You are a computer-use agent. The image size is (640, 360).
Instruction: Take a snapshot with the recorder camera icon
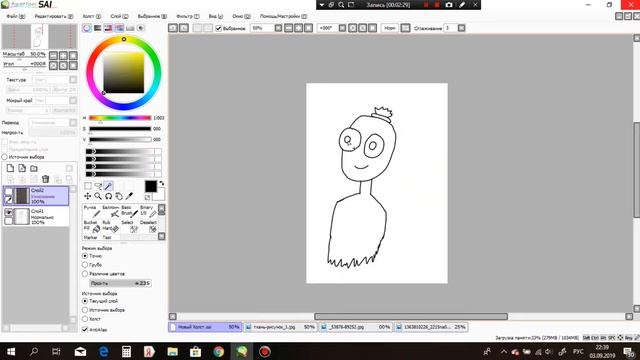click(449, 5)
